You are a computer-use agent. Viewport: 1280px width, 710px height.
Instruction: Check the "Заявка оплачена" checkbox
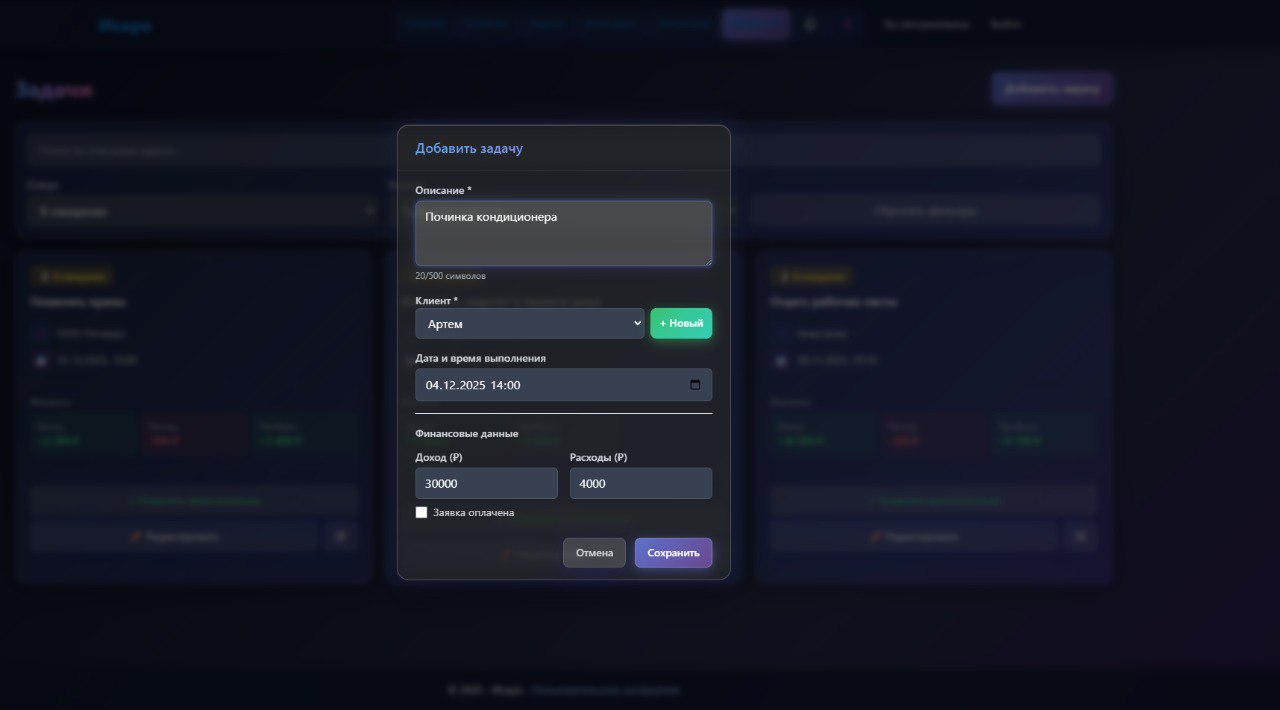click(x=422, y=512)
